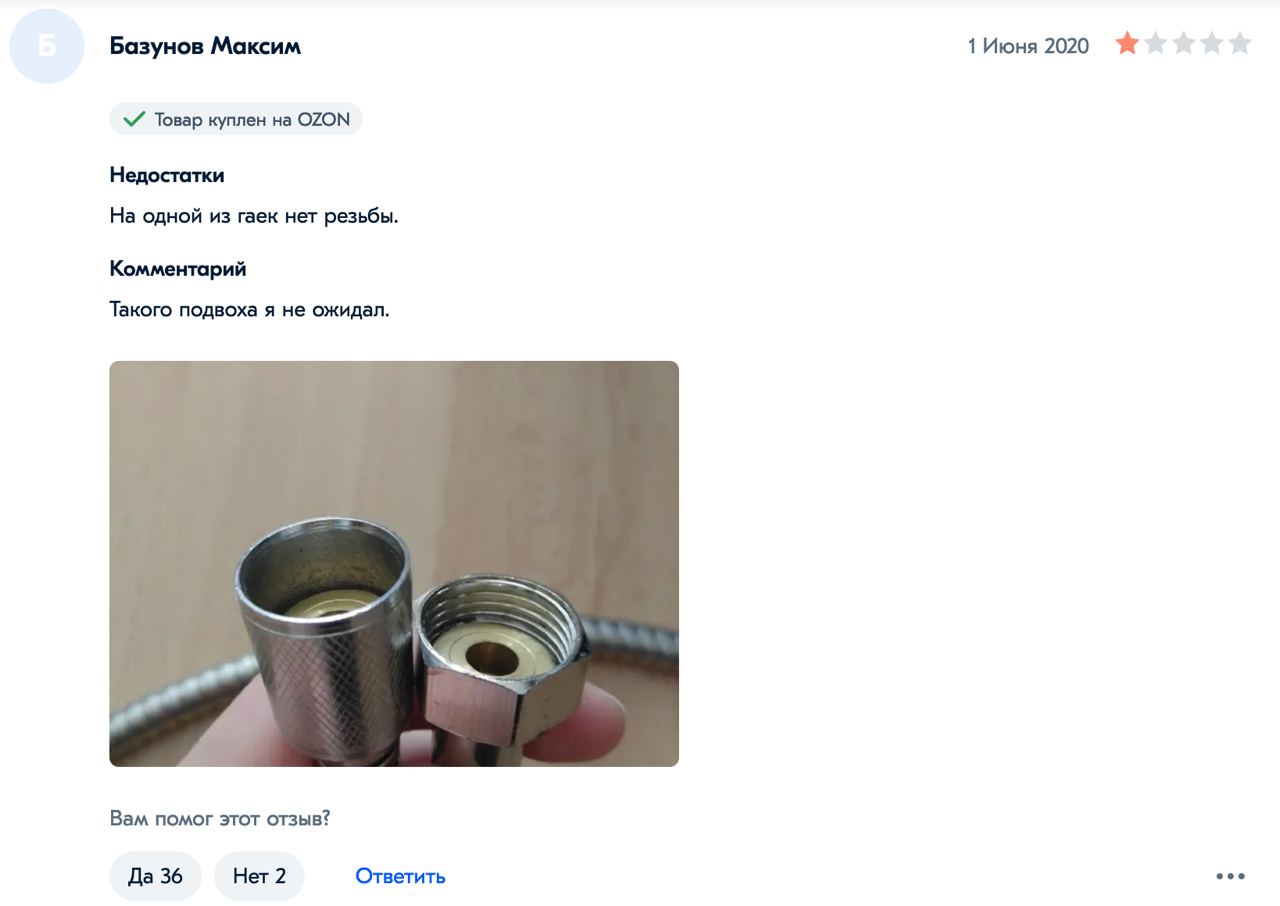The height and width of the screenshot is (906, 1280).
Task: Select the fifth rating star
Action: coord(1240,43)
